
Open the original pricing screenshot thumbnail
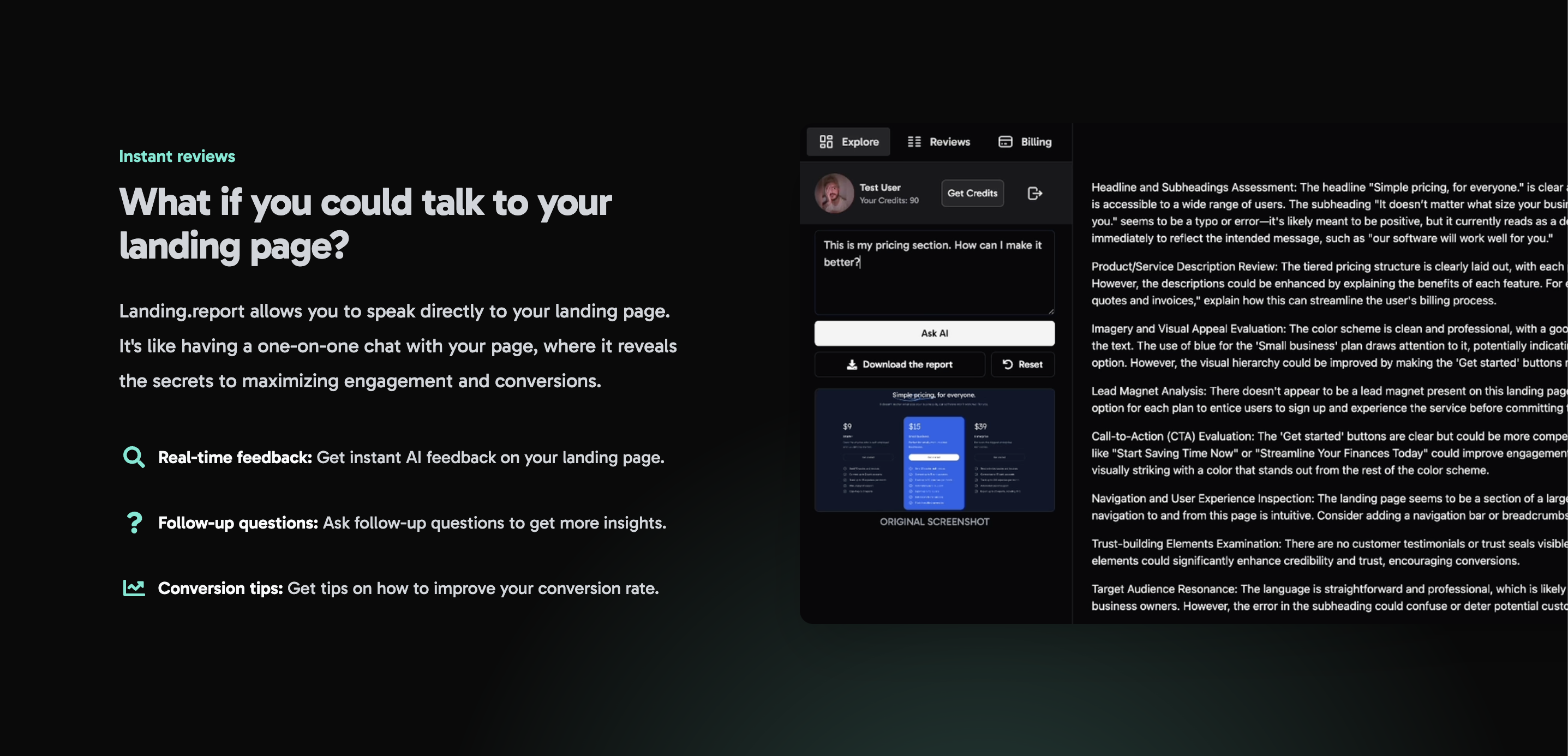point(933,451)
